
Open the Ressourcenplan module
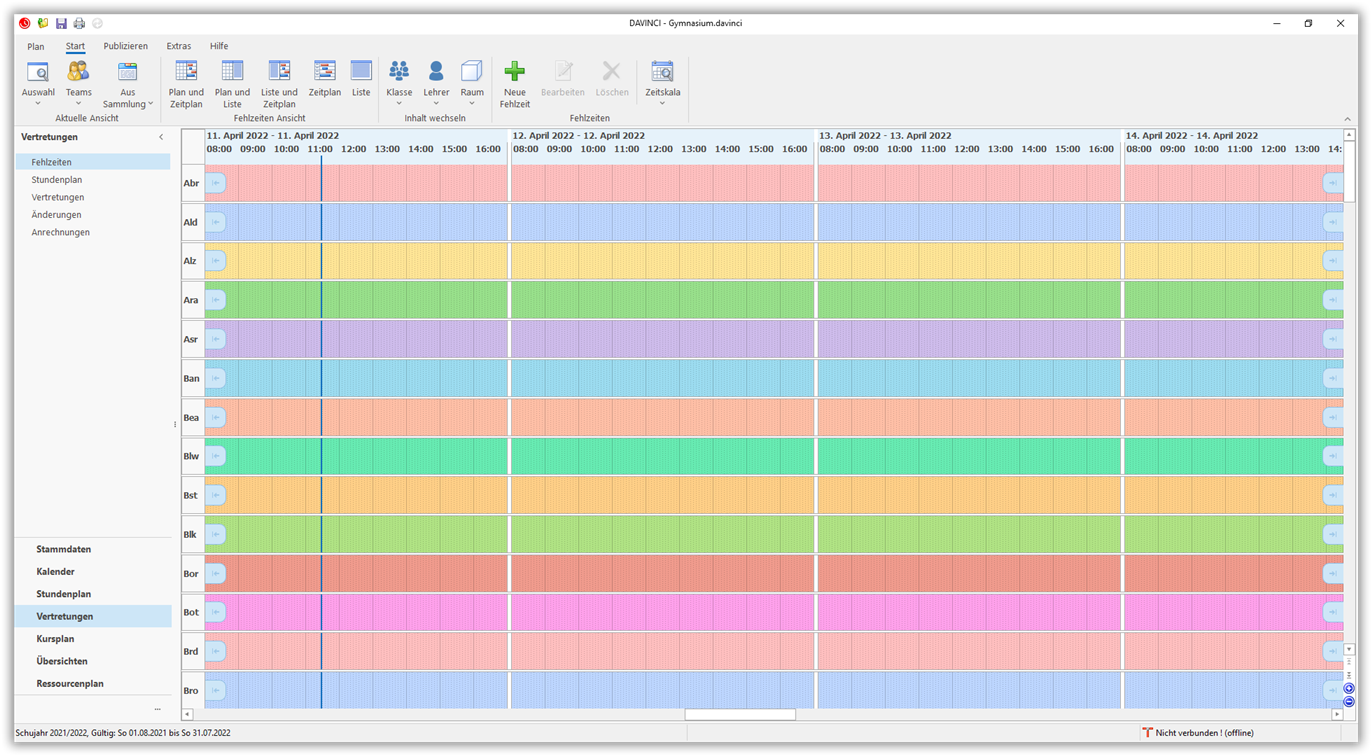click(x=70, y=684)
